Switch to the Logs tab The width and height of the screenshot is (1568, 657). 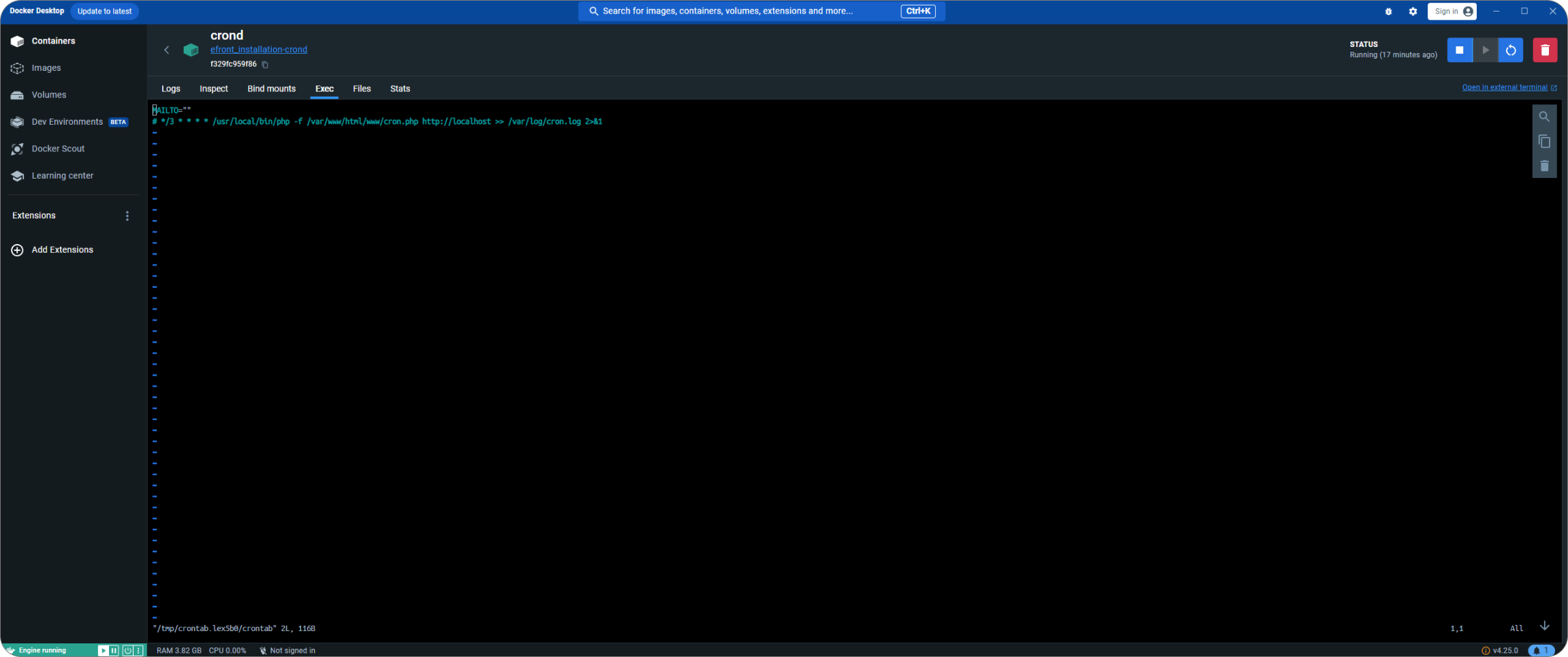[171, 89]
